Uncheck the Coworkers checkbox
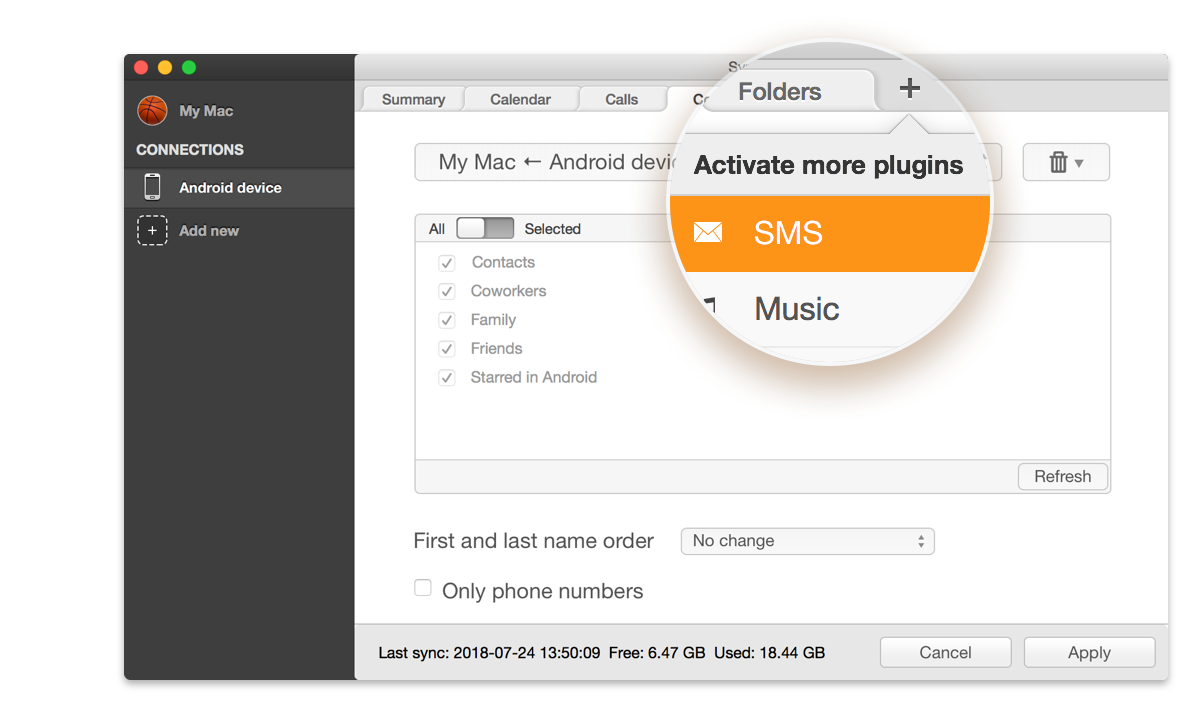Screen dimensions: 1200x720 tap(447, 292)
